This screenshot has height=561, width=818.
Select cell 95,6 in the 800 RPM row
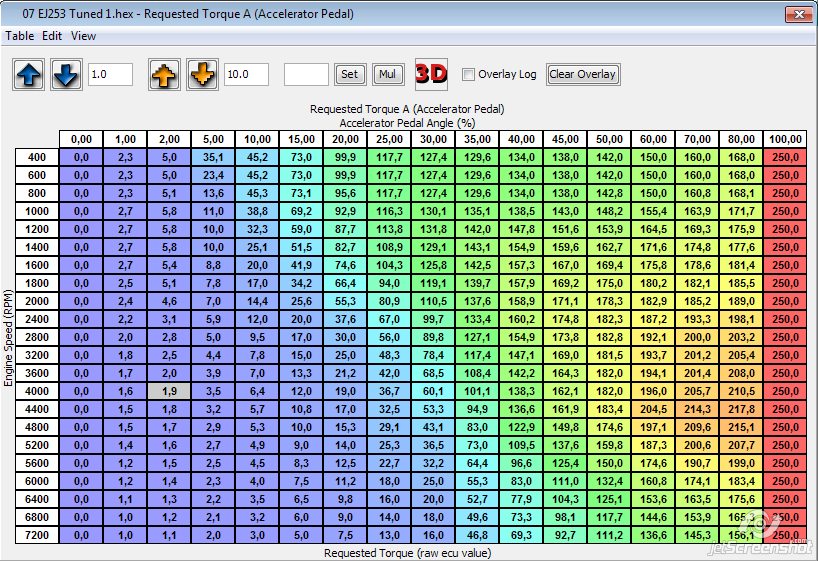pos(345,193)
